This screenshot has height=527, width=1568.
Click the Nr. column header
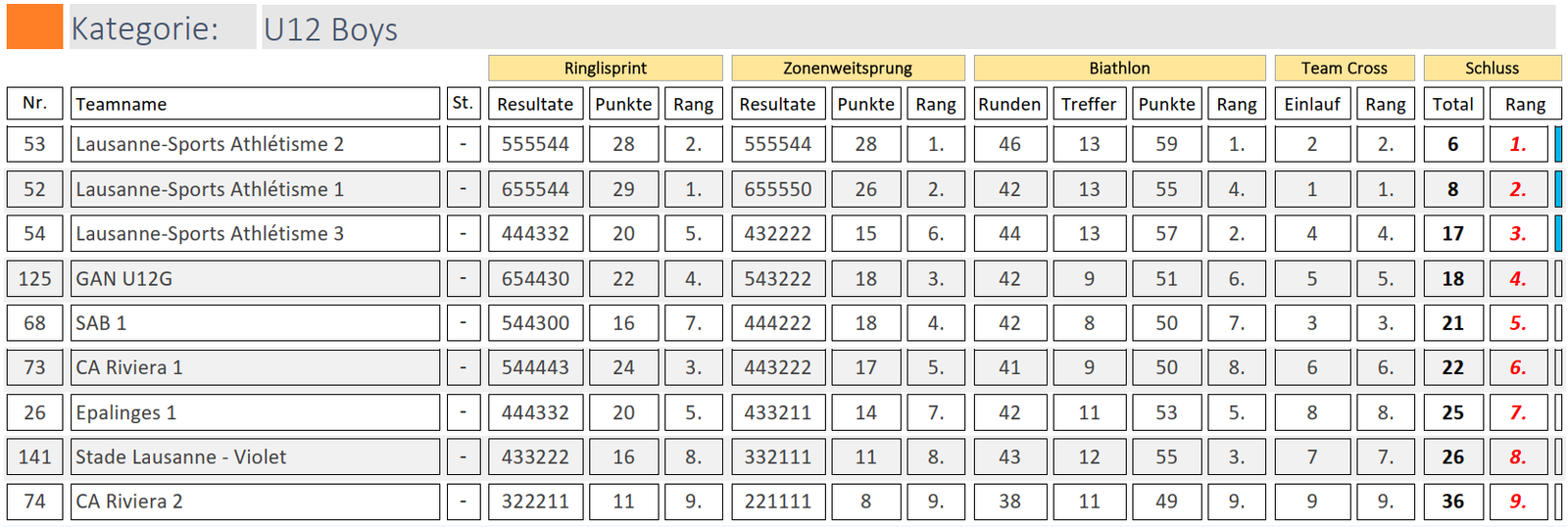(x=34, y=104)
